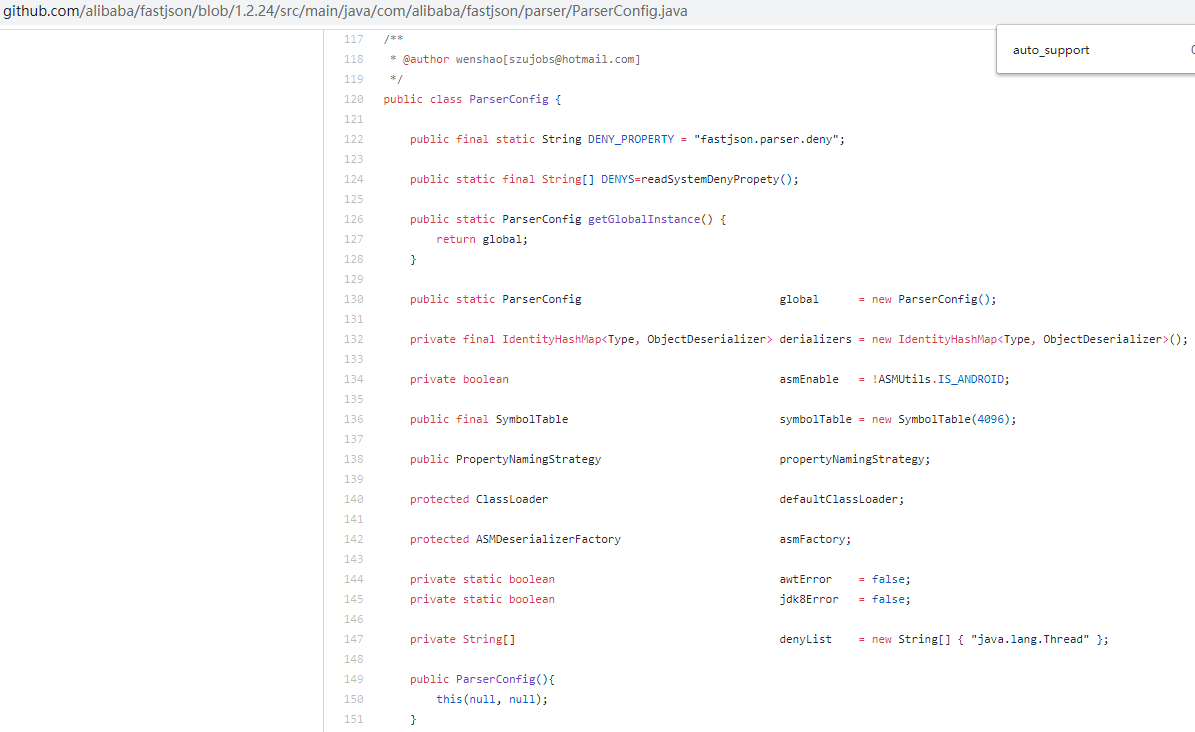Select line number 136 with symbolTable
This screenshot has width=1195, height=732.
[353, 419]
